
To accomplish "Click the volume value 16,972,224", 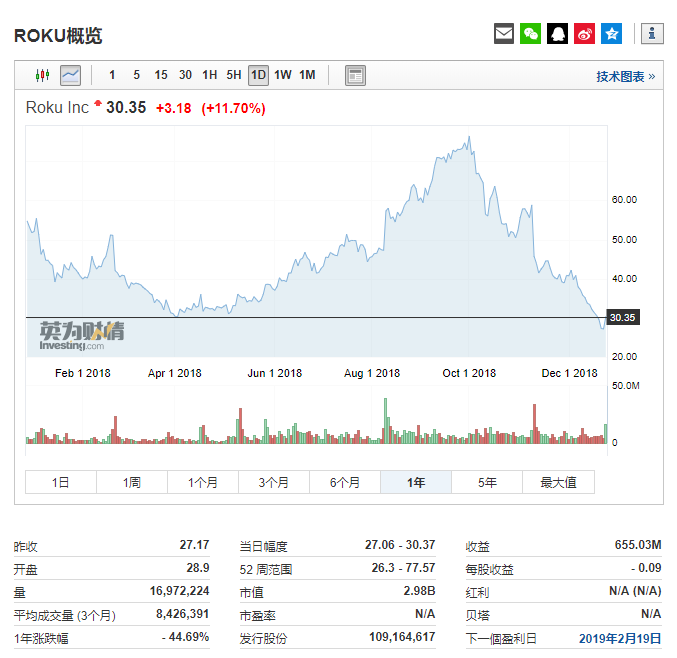I will coord(179,591).
